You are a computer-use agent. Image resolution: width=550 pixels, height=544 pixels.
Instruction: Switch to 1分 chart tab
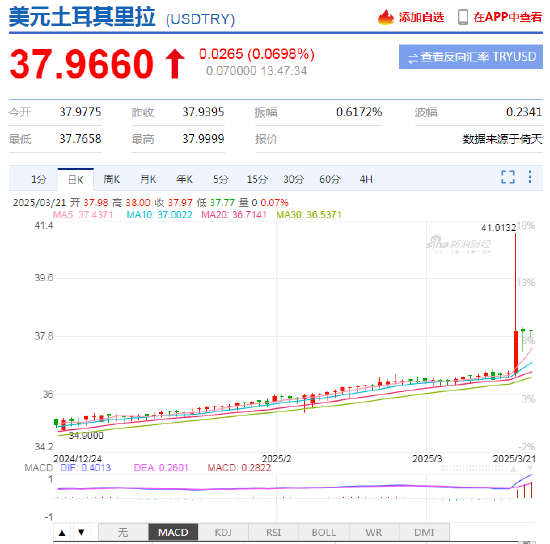[x=39, y=180]
